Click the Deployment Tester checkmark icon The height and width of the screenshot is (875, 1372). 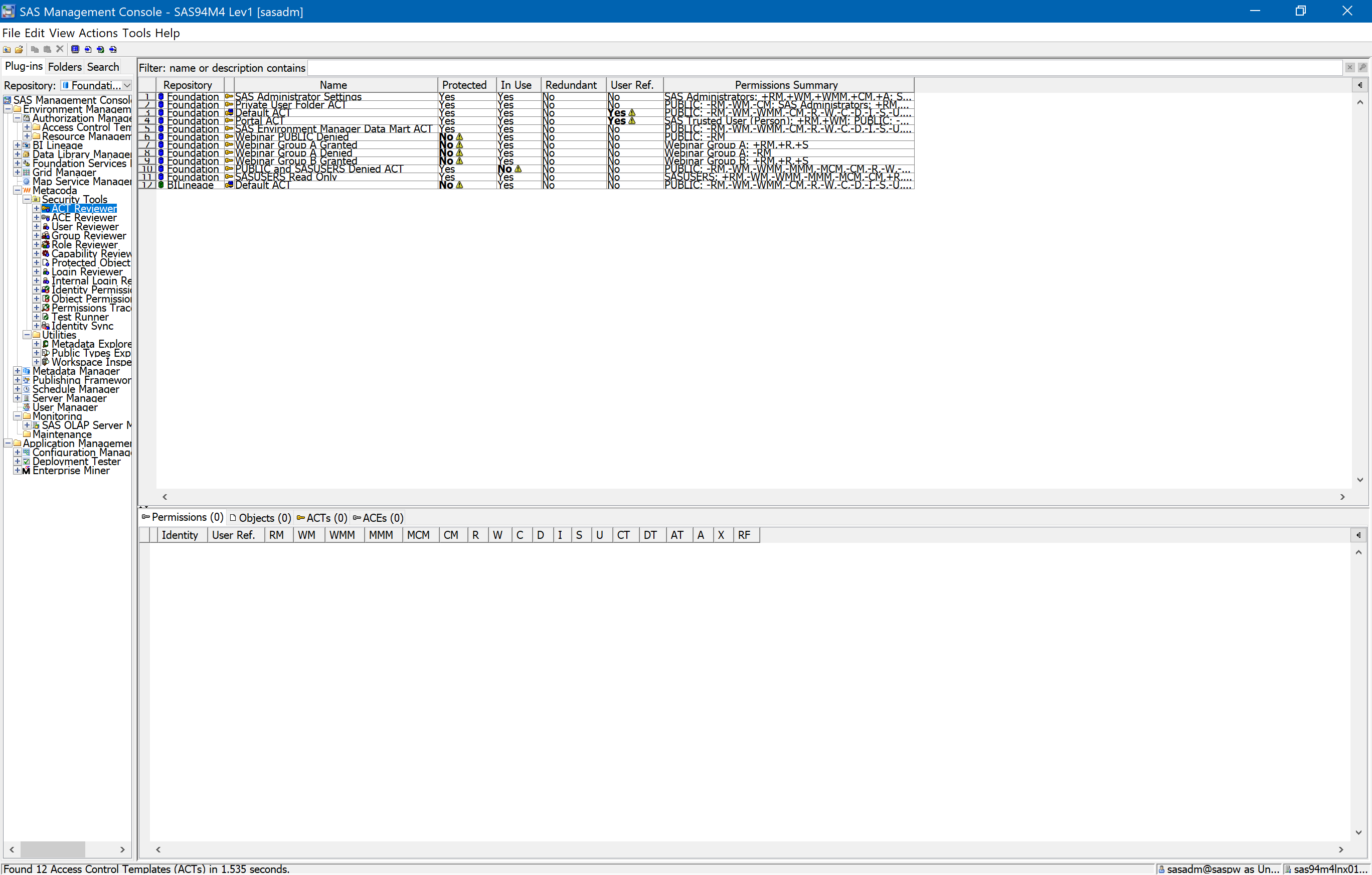(x=26, y=462)
